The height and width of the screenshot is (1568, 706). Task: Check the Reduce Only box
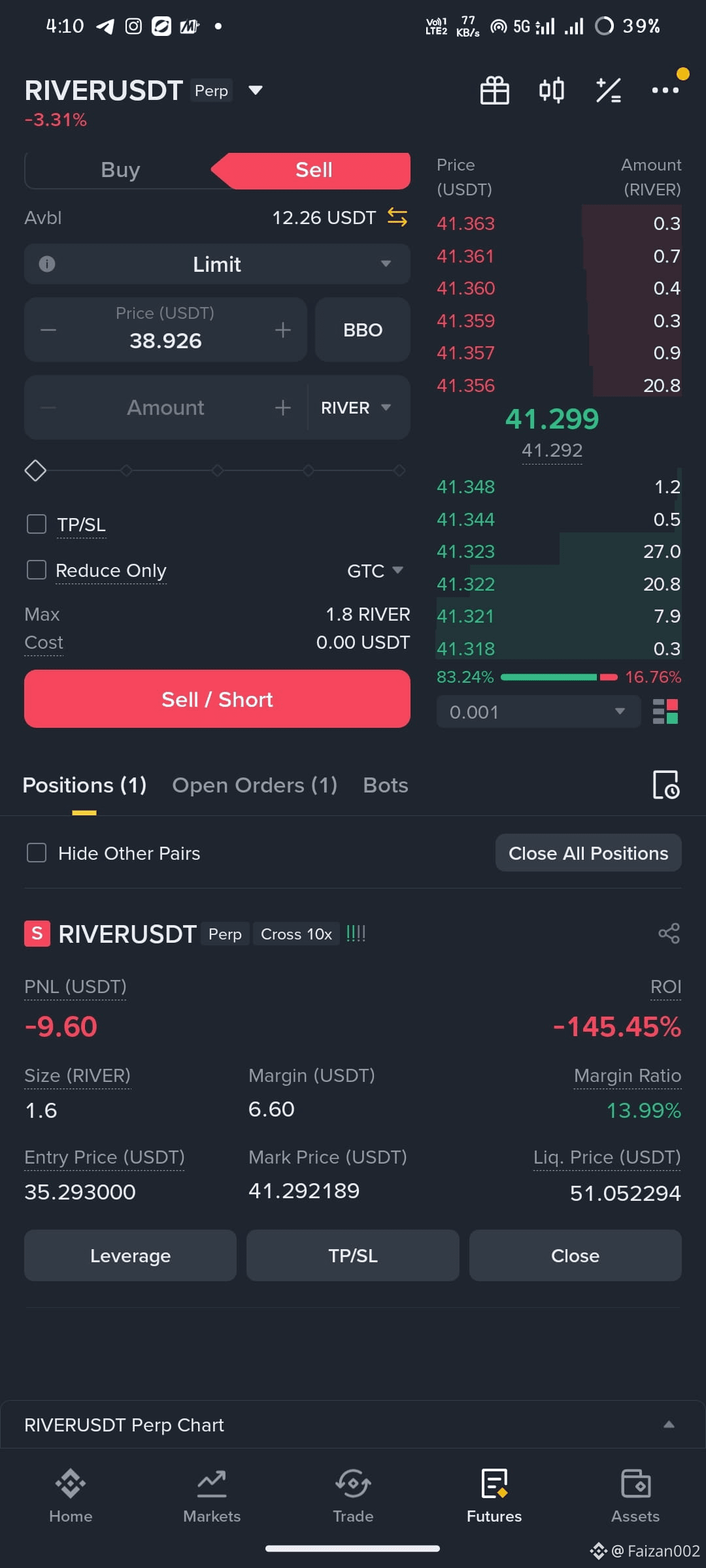(37, 570)
